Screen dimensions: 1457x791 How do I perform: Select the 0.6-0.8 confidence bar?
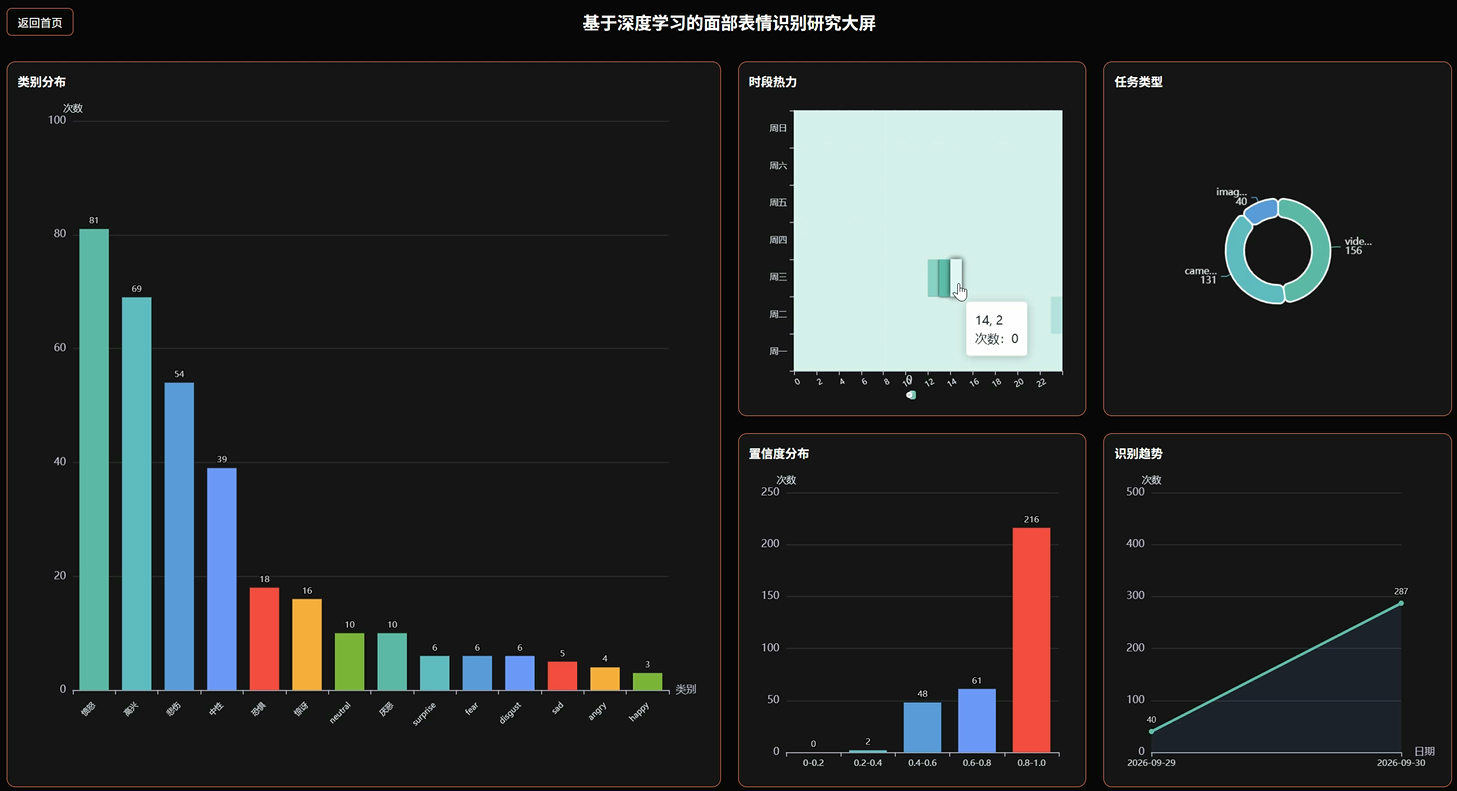click(977, 720)
